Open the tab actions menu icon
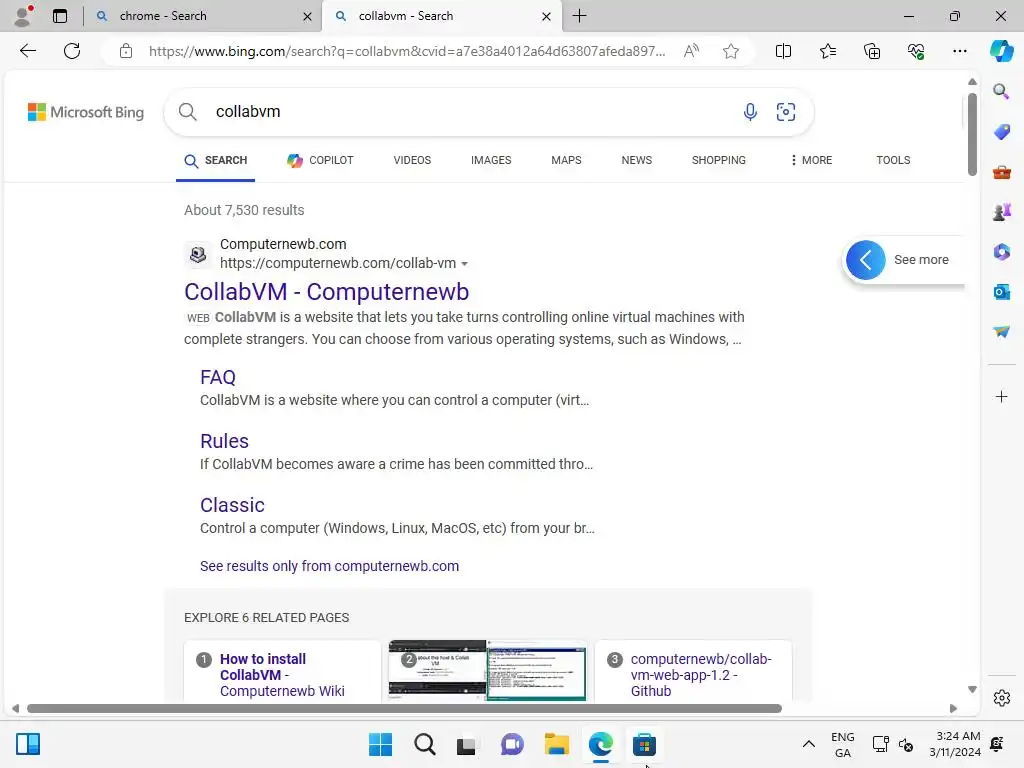The height and width of the screenshot is (768, 1024). coord(60,16)
